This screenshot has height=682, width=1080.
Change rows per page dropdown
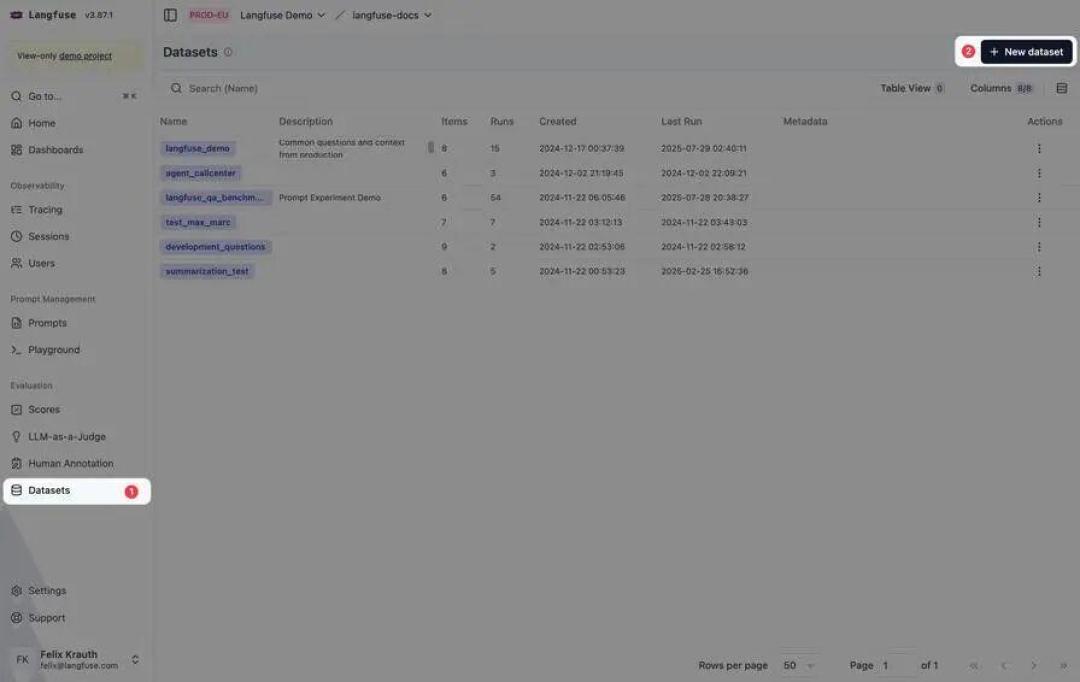click(798, 665)
